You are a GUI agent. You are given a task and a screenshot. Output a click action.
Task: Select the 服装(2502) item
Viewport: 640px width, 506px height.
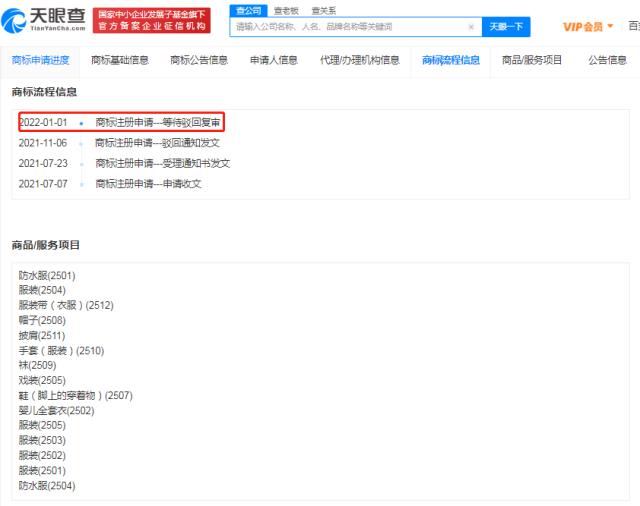(42, 455)
